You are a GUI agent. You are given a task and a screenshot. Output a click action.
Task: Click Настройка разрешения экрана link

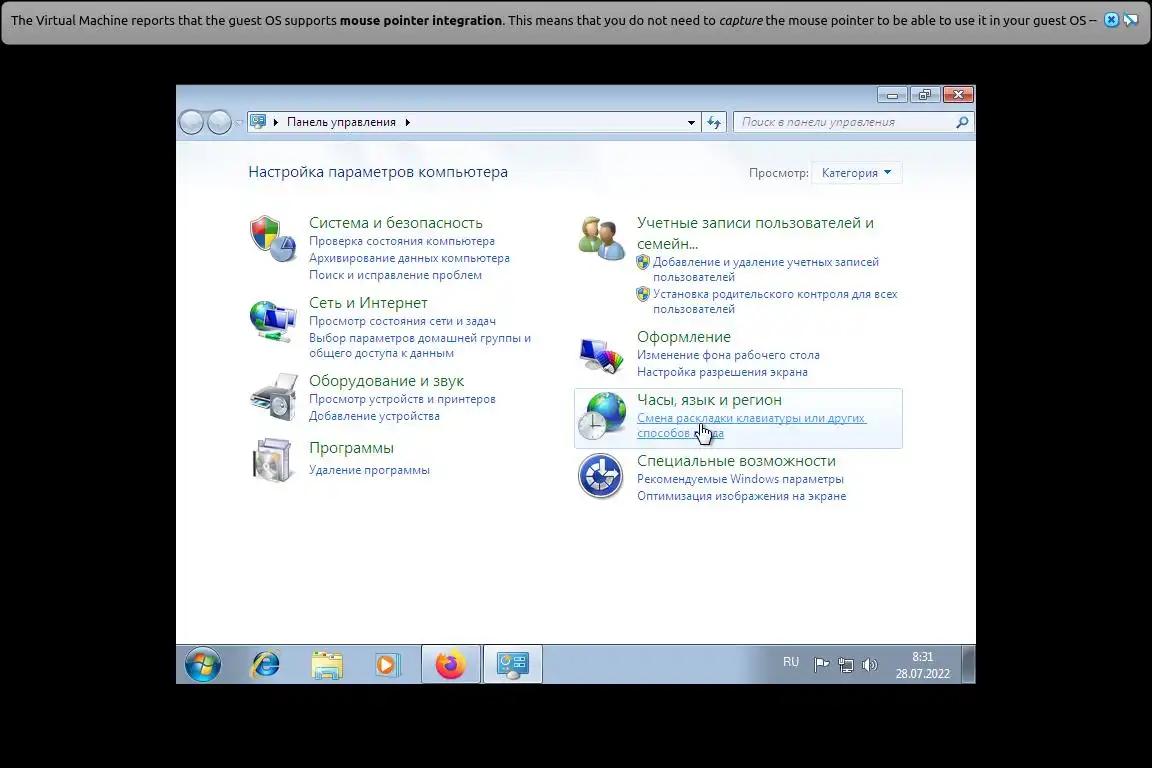click(x=722, y=372)
